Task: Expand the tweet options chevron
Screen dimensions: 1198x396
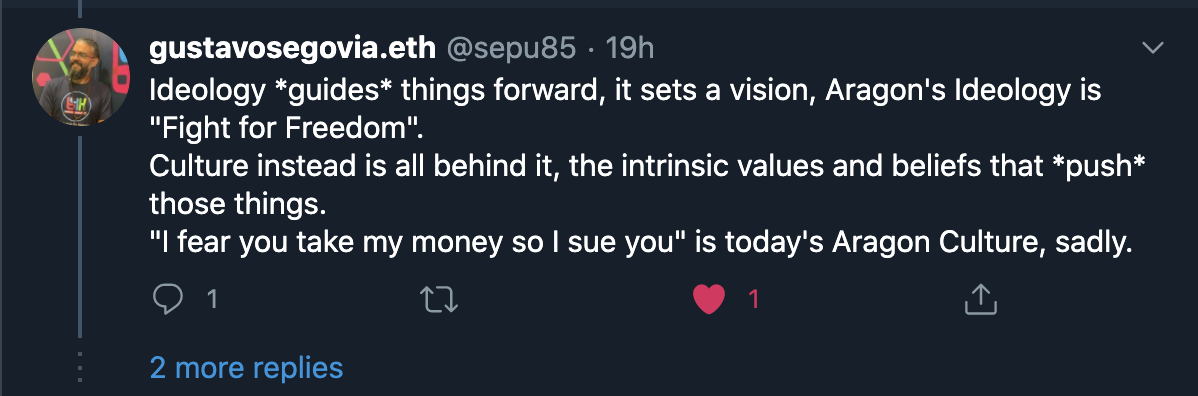Action: point(1152,48)
